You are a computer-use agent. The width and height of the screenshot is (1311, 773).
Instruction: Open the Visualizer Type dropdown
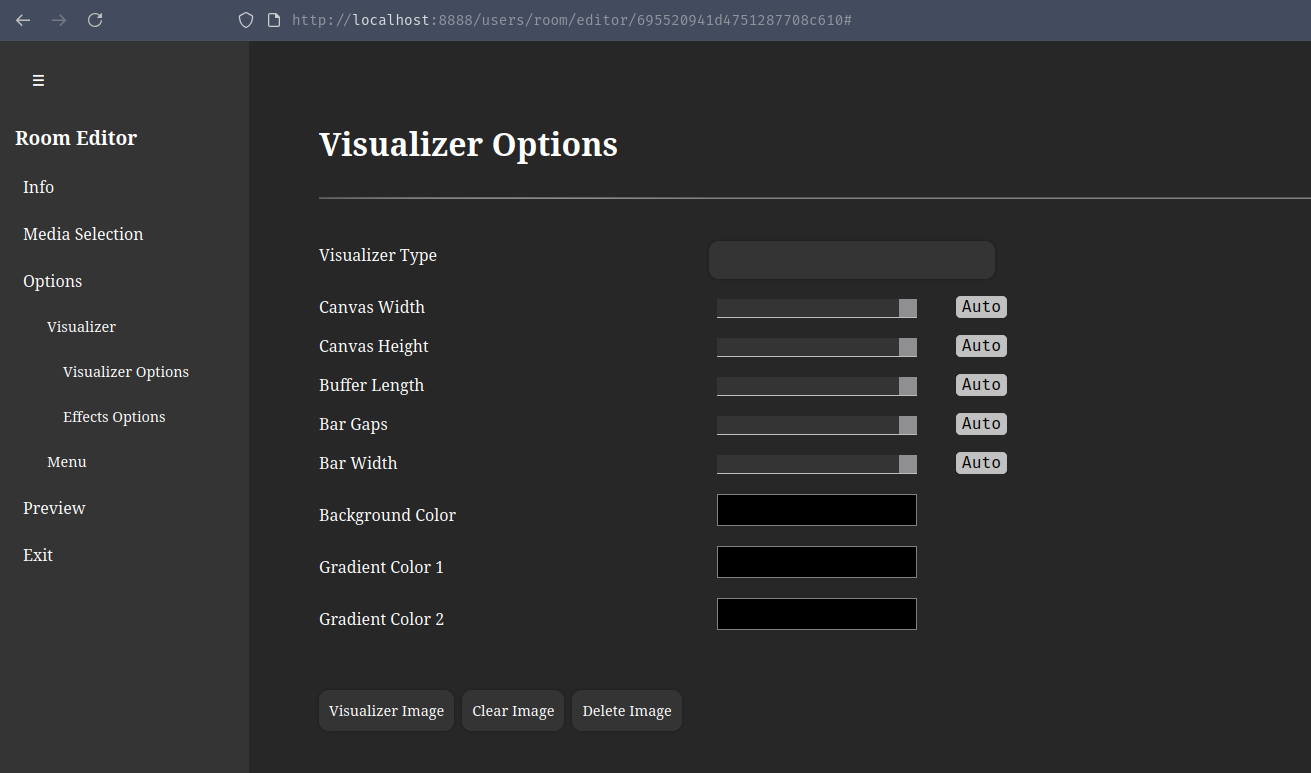click(x=851, y=259)
